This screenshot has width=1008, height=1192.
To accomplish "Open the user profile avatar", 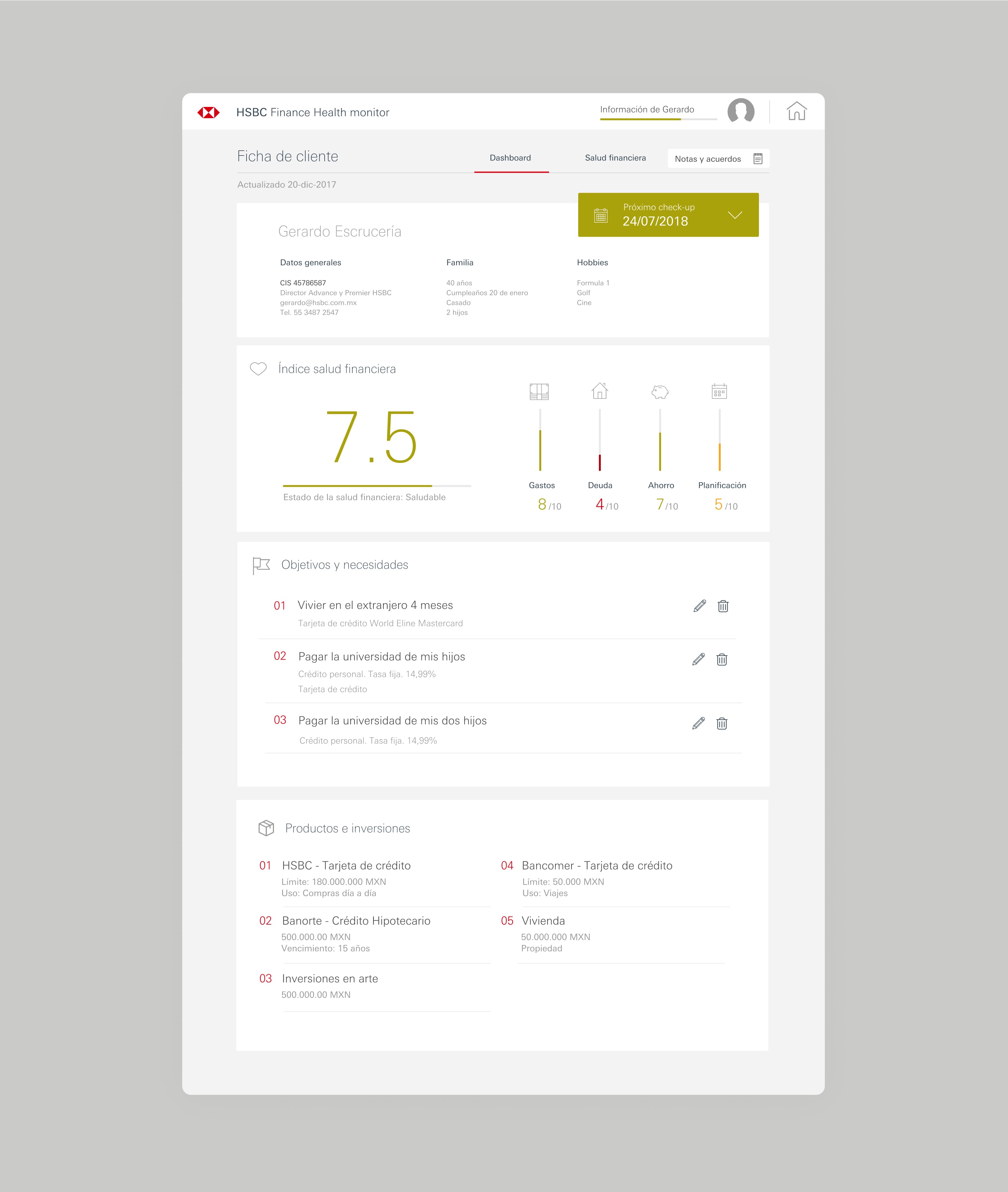I will (741, 111).
